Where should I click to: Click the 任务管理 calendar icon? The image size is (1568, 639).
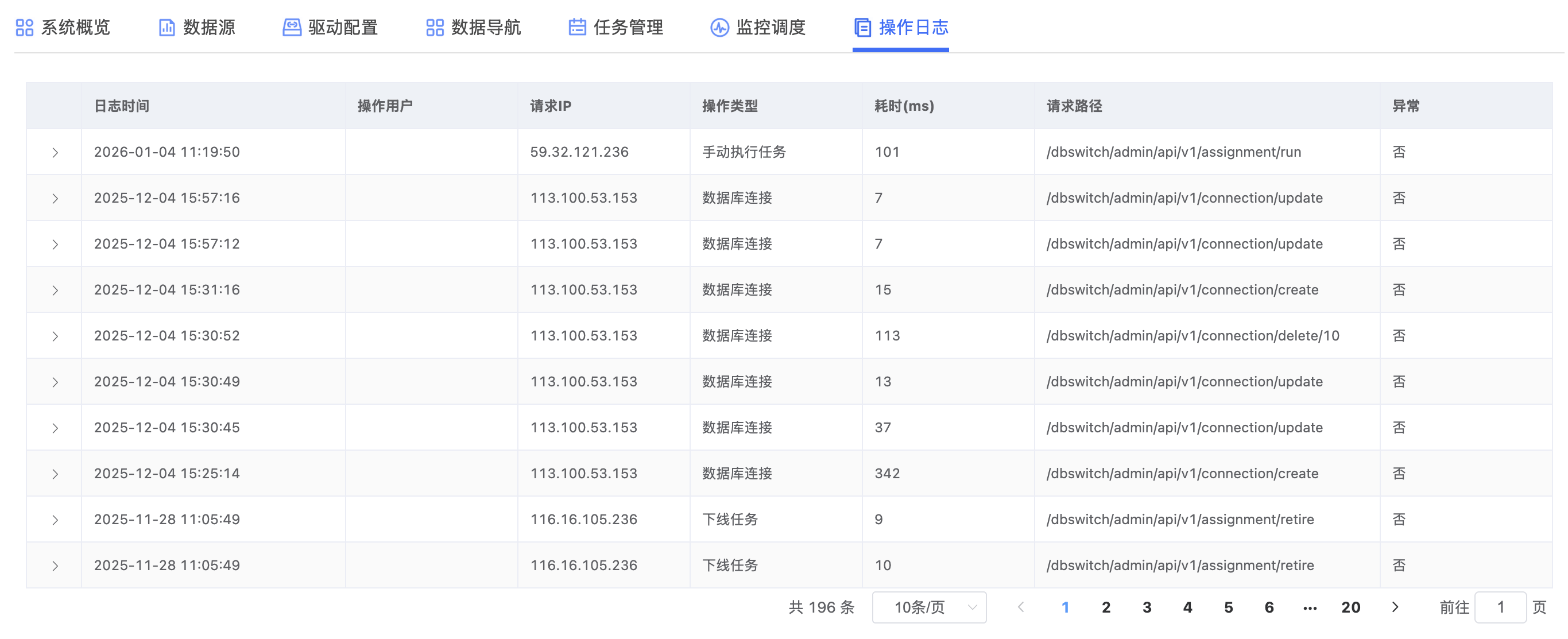(x=577, y=28)
